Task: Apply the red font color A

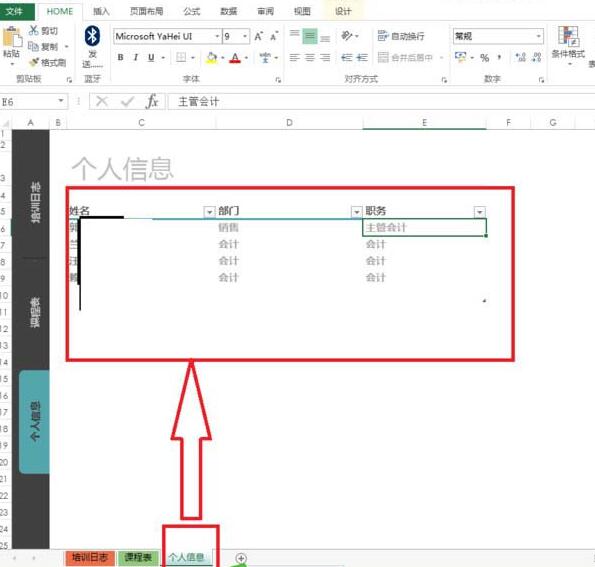Action: (235, 58)
